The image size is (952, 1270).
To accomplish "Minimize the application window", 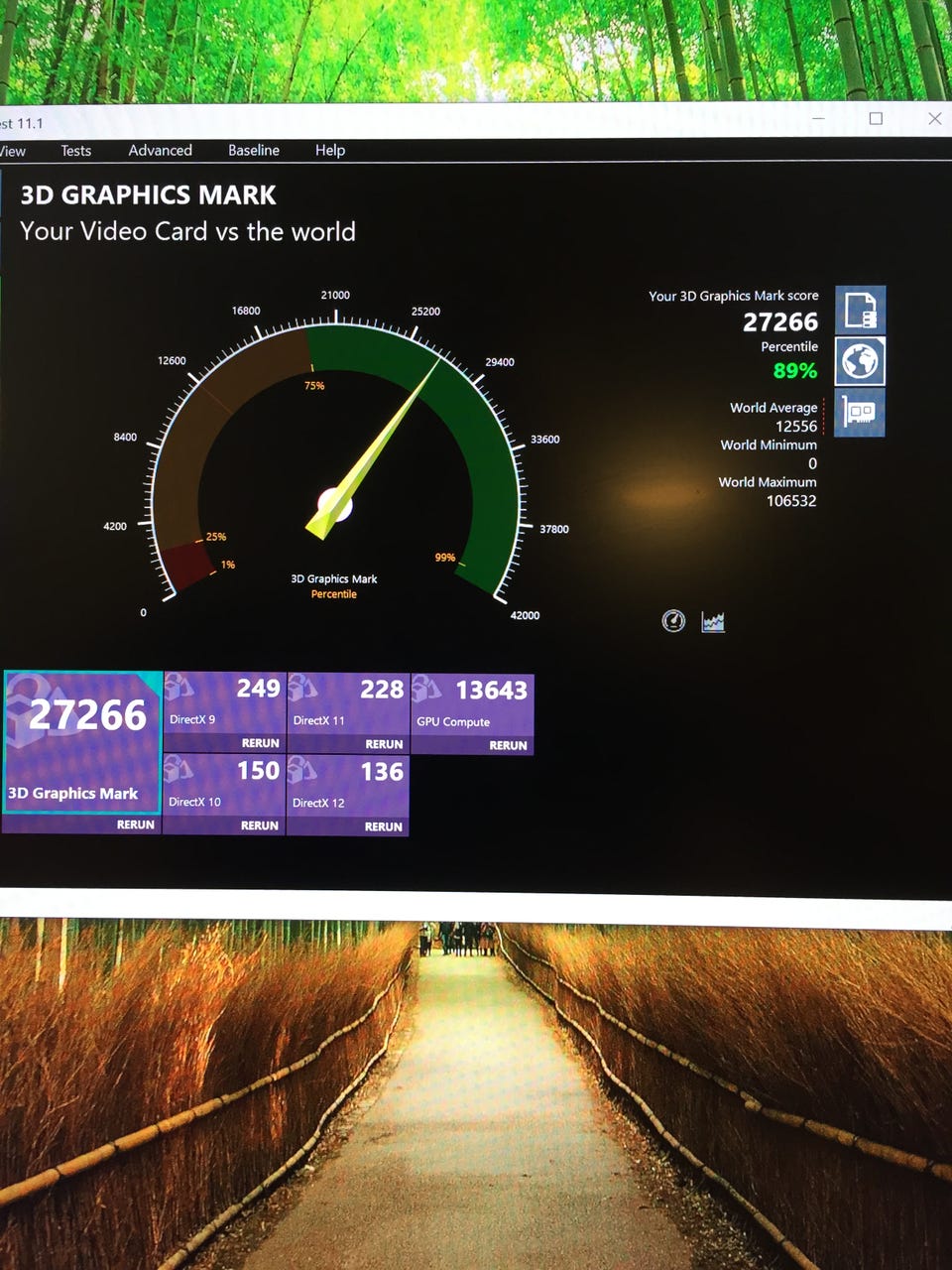I will tap(818, 118).
